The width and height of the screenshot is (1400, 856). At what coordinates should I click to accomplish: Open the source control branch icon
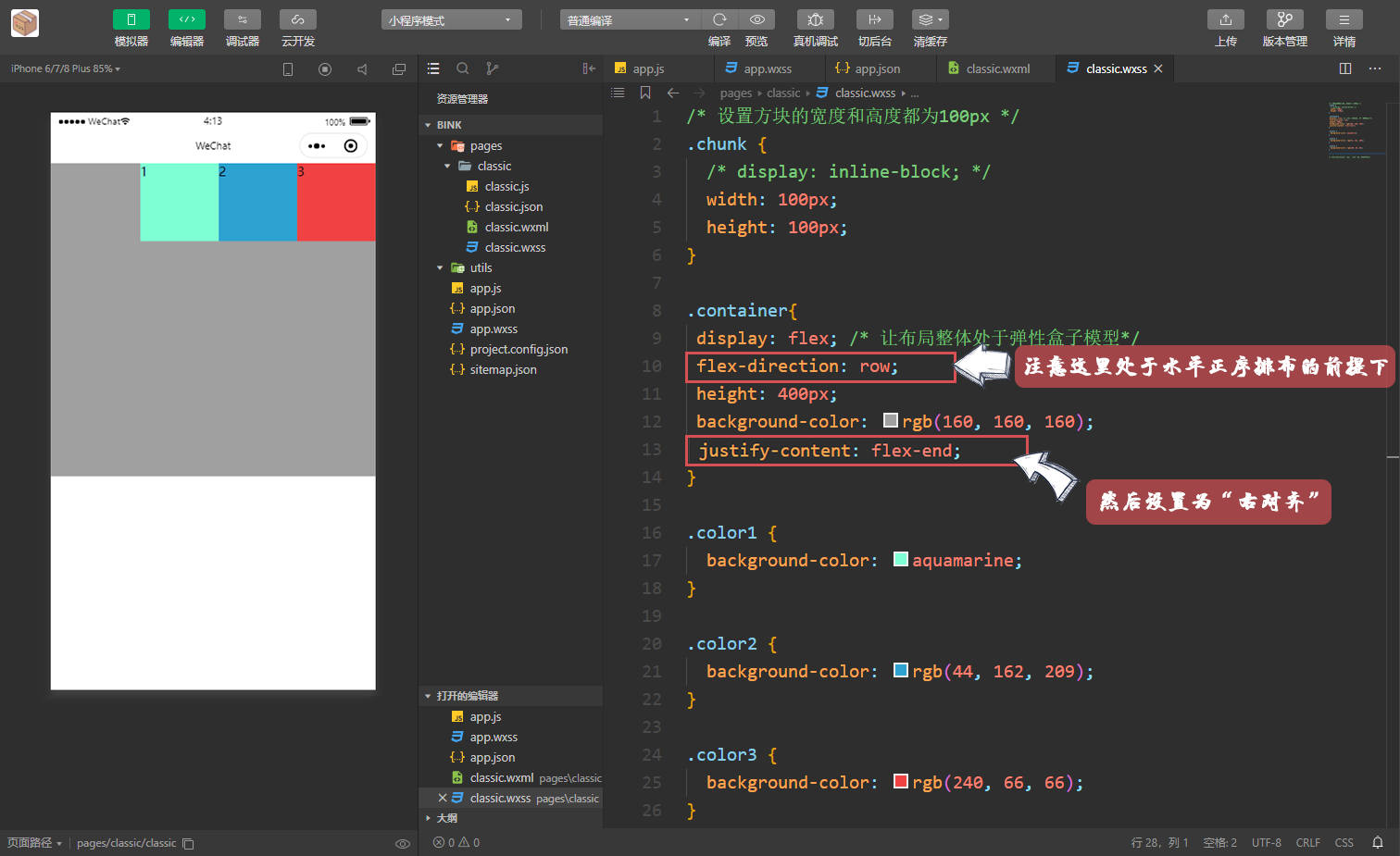493,68
